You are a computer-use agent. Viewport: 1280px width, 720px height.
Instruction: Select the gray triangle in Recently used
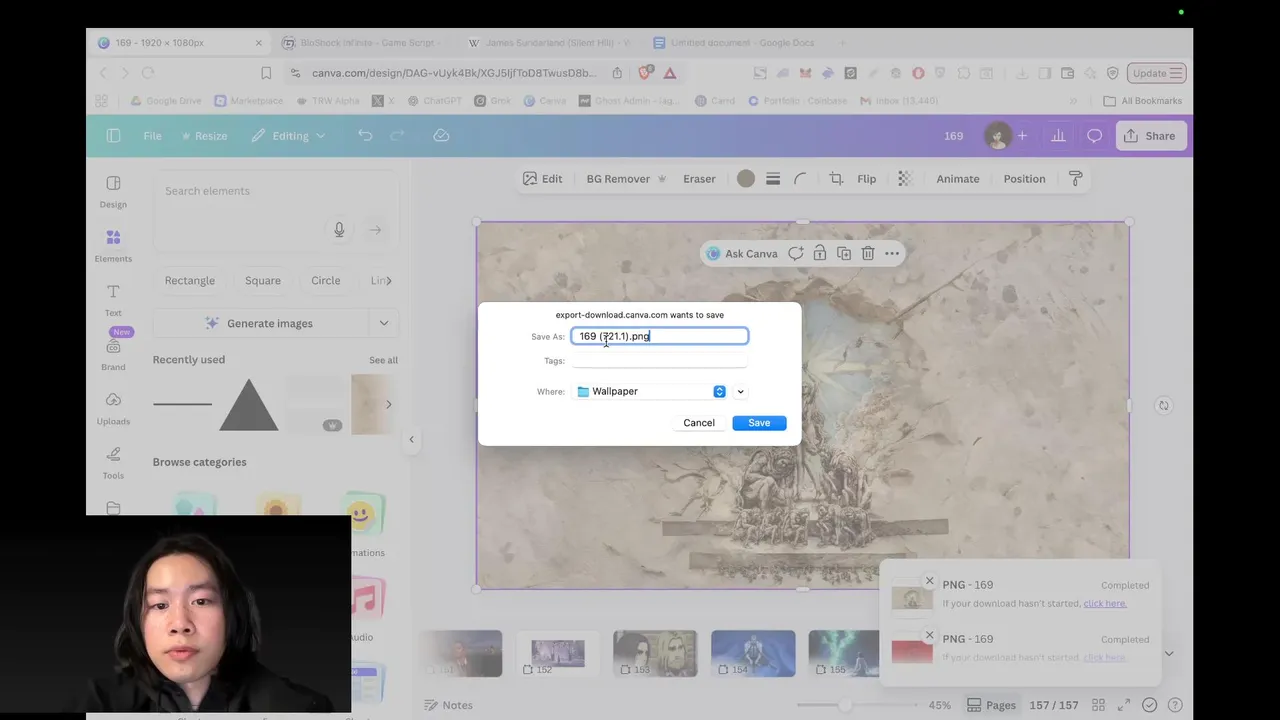[x=249, y=405]
